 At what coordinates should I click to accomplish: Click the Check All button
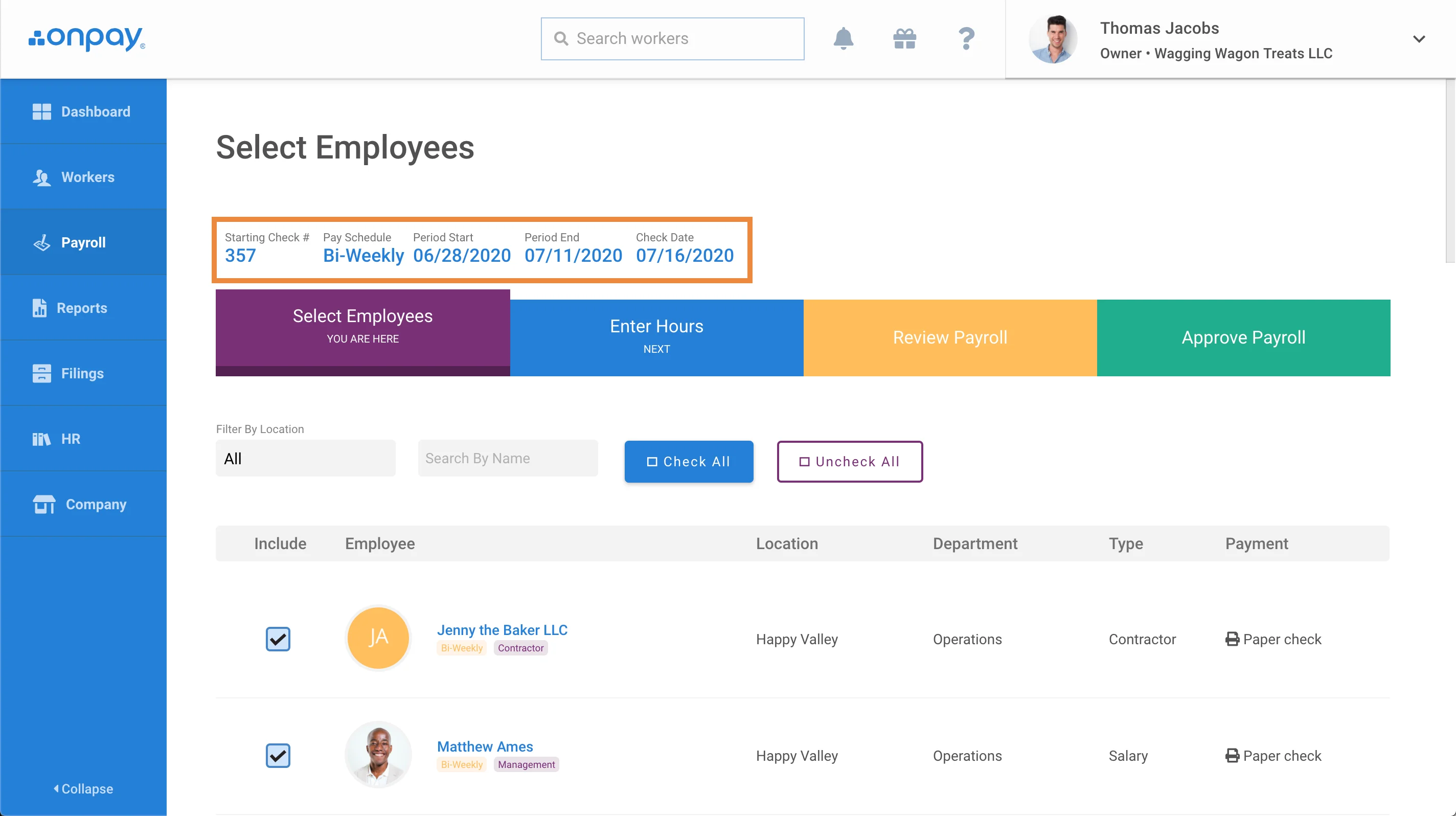tap(689, 461)
